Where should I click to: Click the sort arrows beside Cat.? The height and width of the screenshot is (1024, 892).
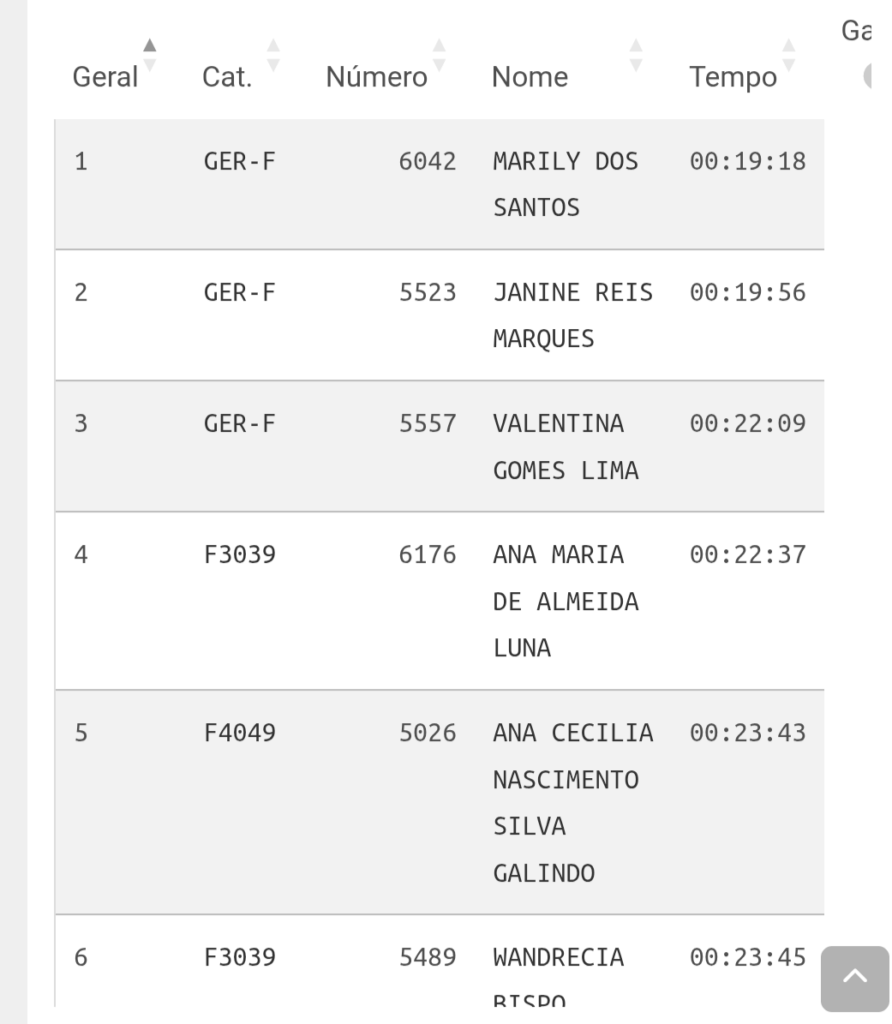273,55
